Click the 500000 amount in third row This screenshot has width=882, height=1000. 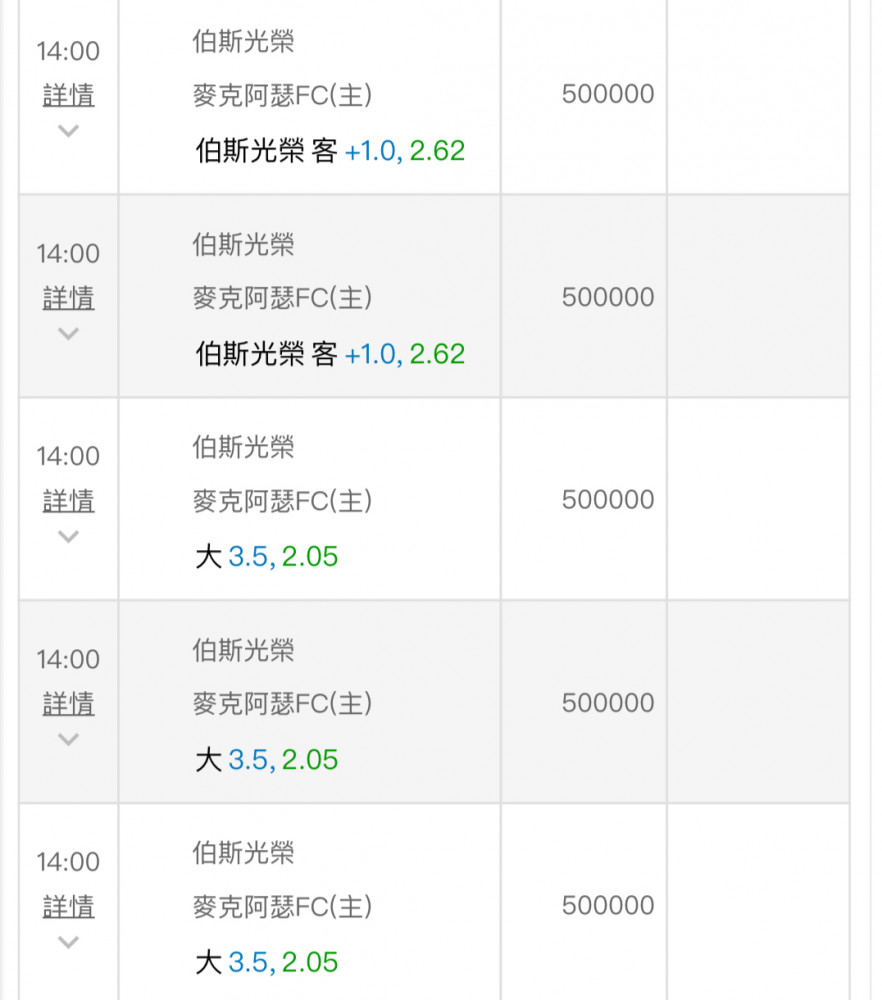point(608,500)
